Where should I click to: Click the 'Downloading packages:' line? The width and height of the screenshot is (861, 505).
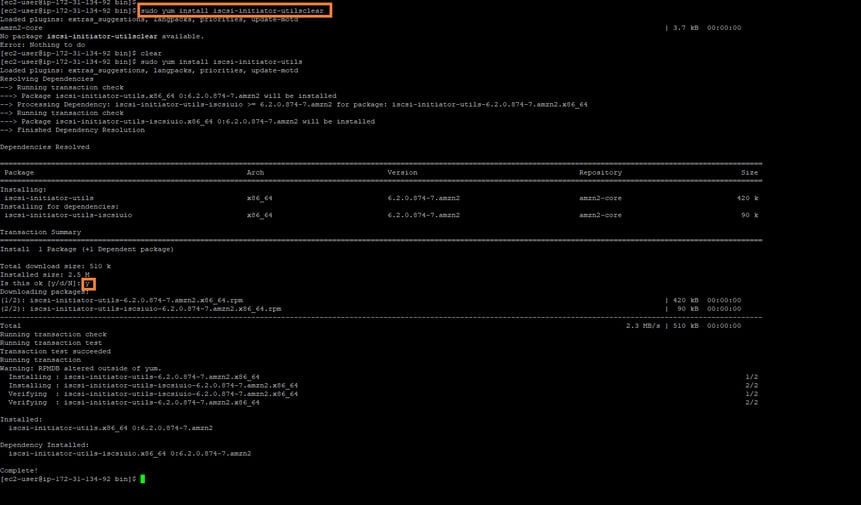[43, 291]
